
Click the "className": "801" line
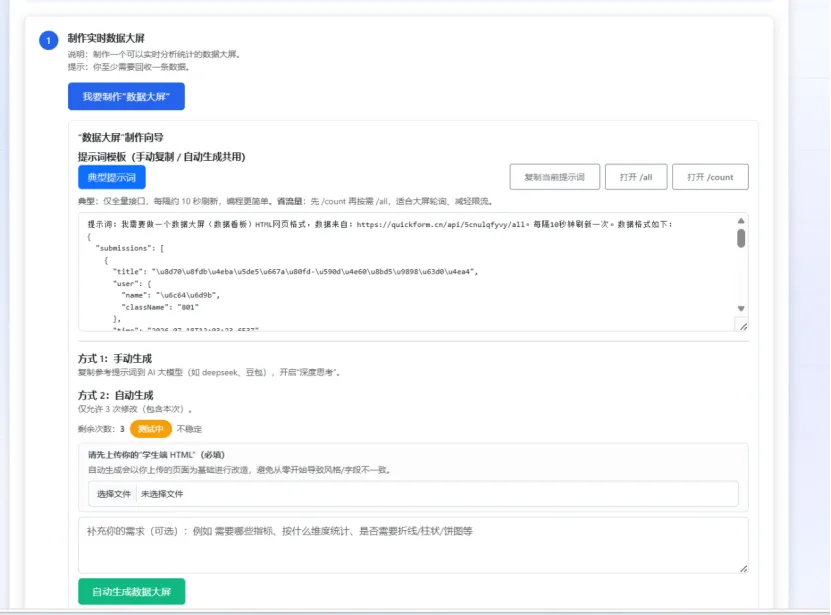pos(160,307)
